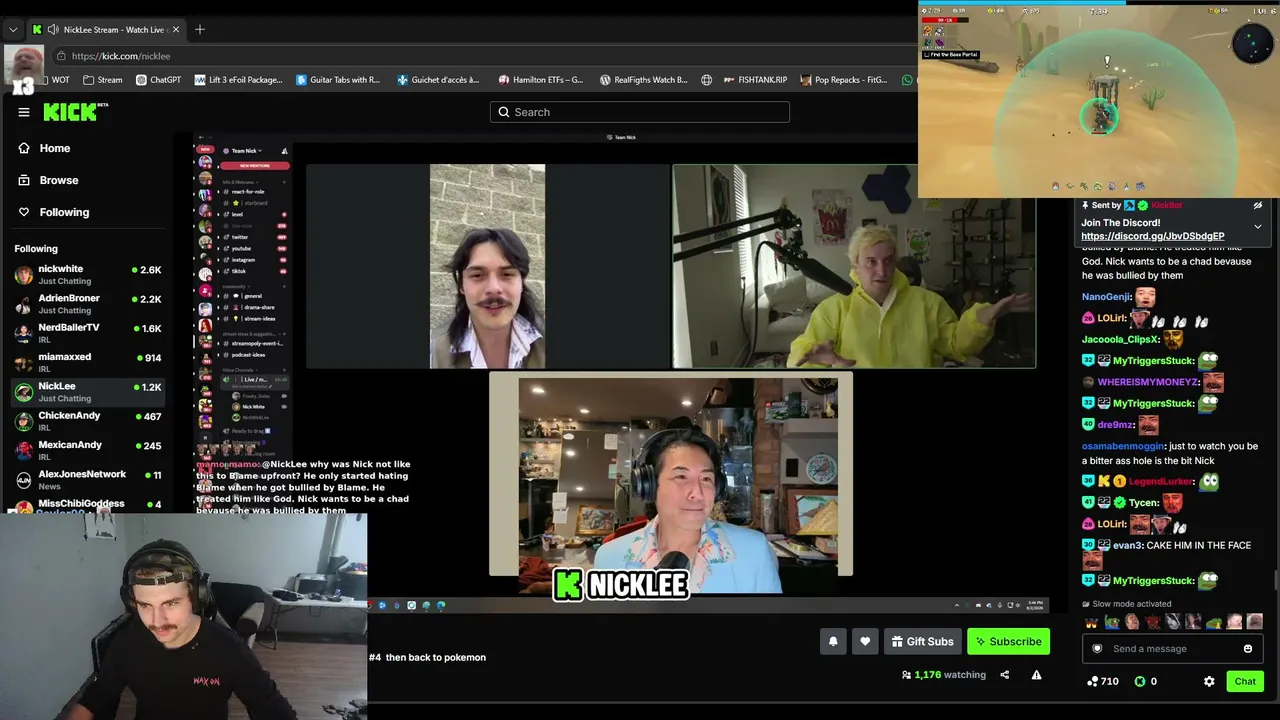
Task: Click the 710 channel points balance
Action: [1103, 681]
